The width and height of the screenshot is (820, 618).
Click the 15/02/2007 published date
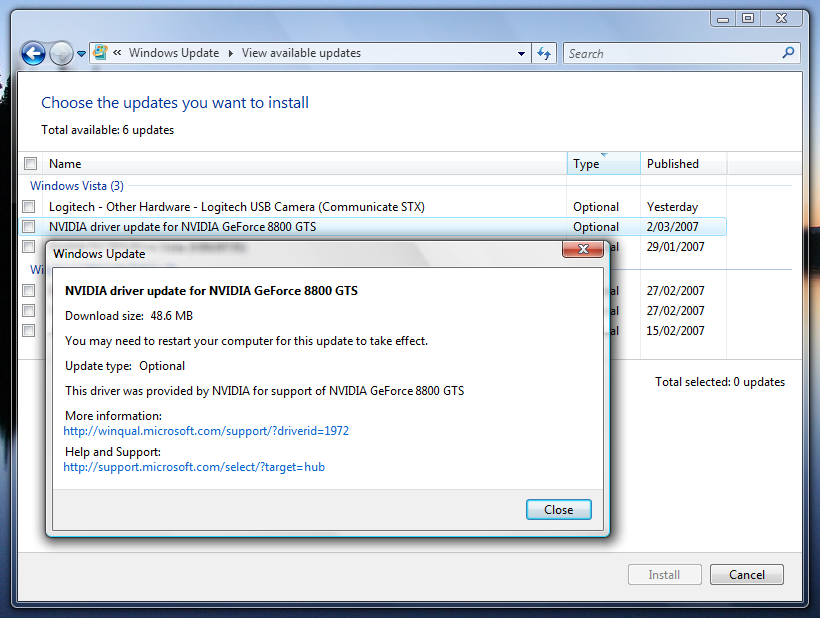point(675,330)
